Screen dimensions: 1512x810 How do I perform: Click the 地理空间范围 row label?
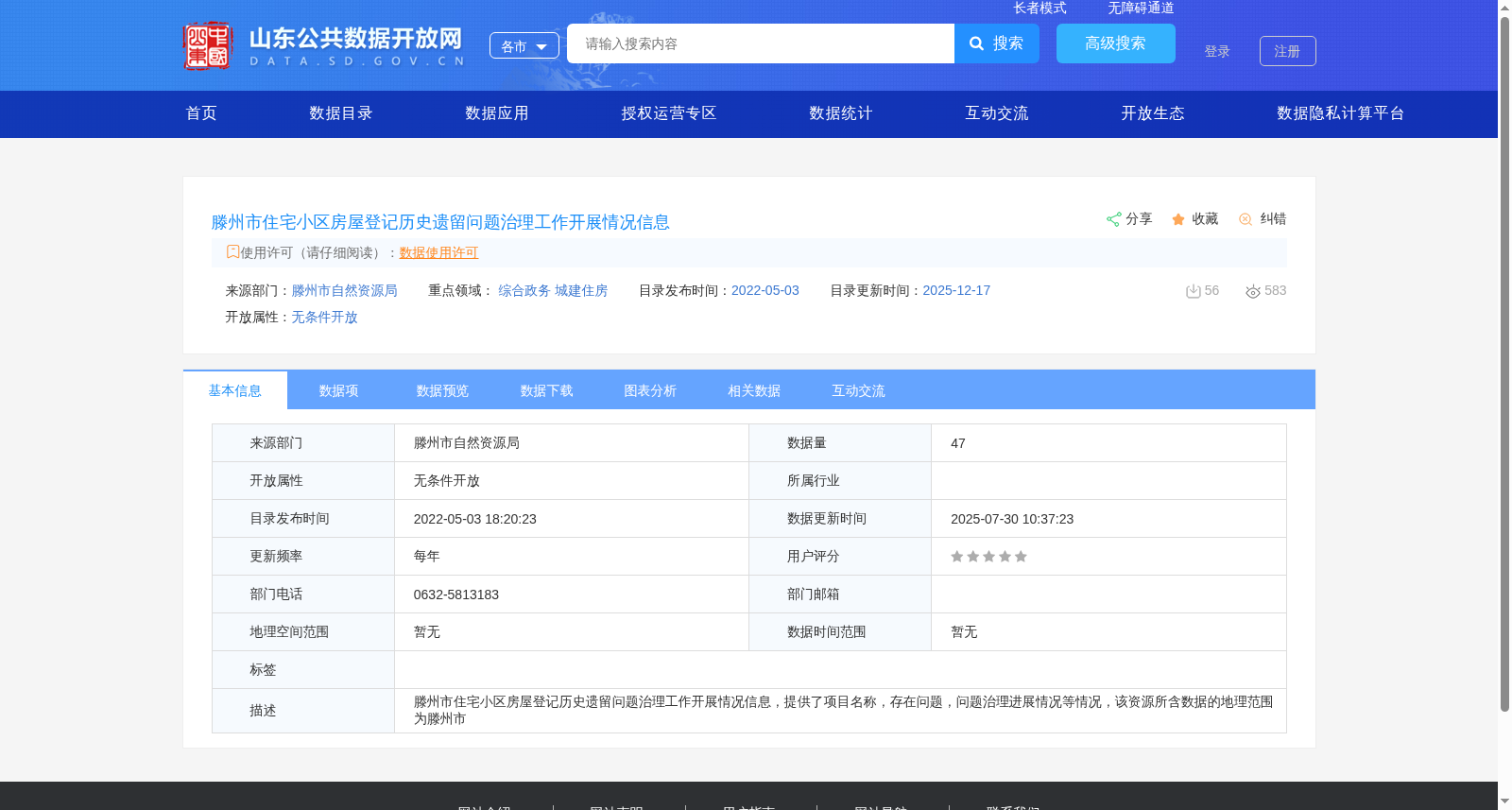289,632
